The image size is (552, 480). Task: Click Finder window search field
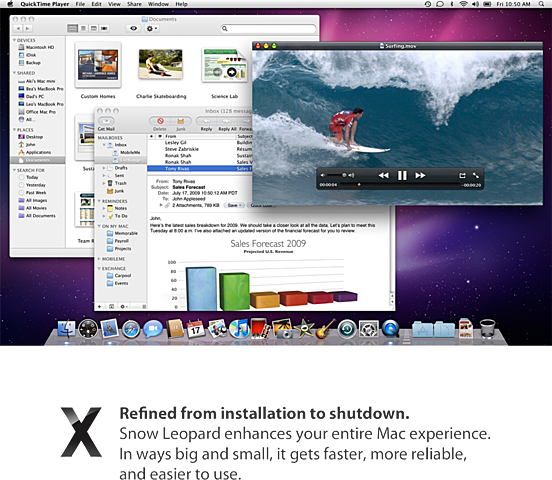(x=268, y=29)
